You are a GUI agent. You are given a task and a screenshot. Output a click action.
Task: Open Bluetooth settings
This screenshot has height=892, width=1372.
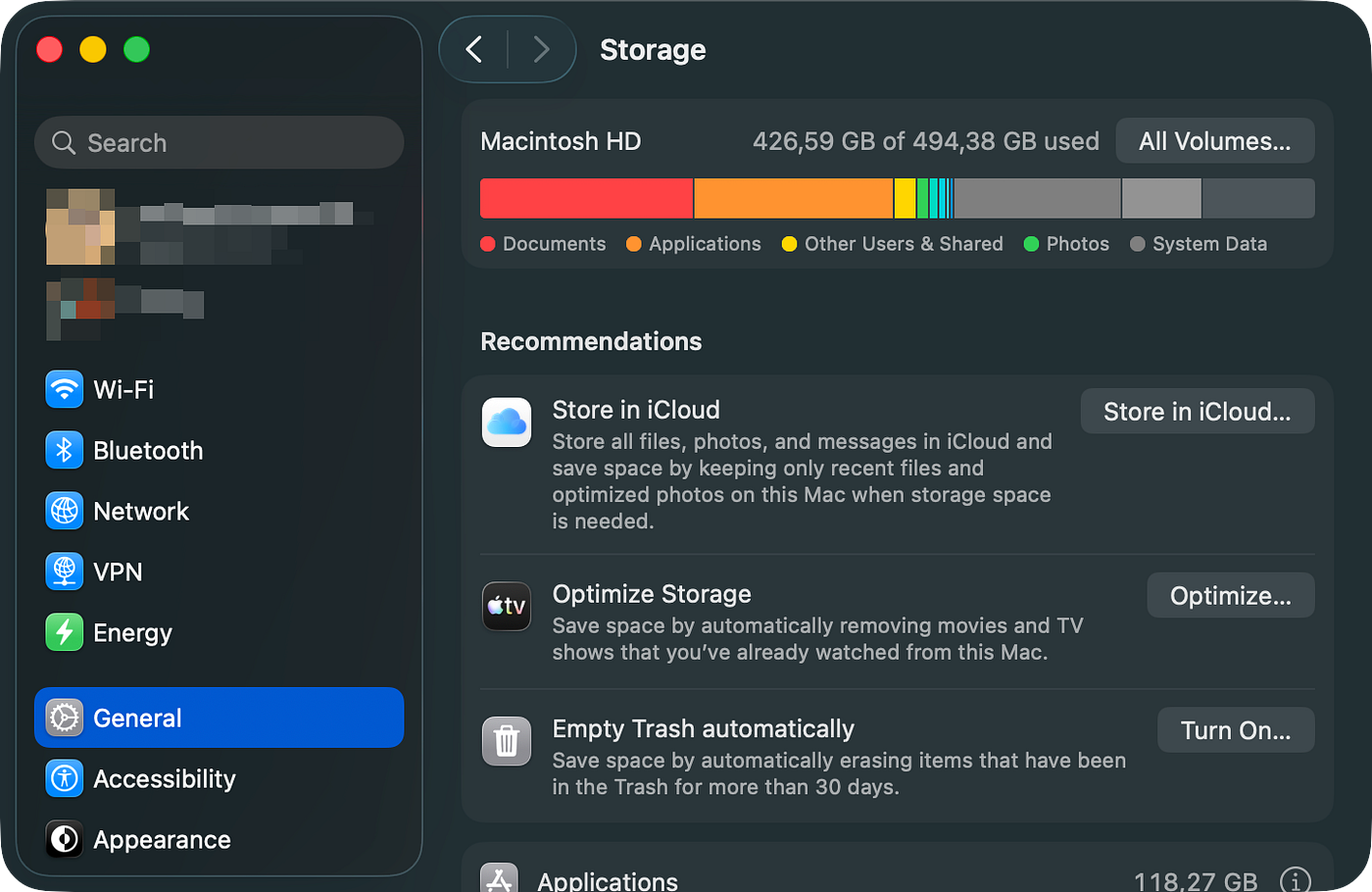coord(220,450)
